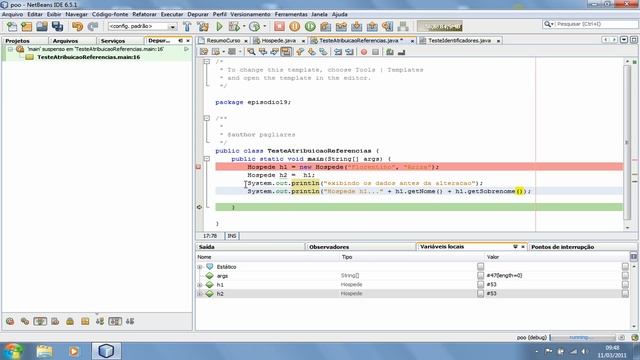Click the Save All toolbar icon
Screen dimensions: 640x360
[x=58, y=27]
